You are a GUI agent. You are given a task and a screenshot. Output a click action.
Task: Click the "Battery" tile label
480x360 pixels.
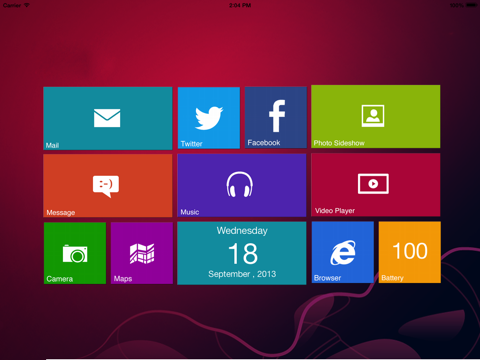[x=392, y=278]
